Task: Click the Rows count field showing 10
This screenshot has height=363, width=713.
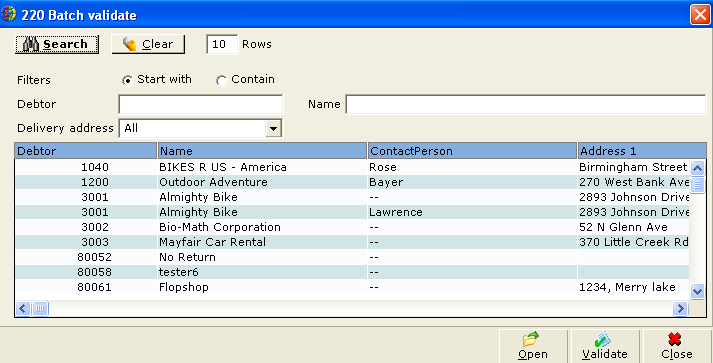Action: point(222,44)
